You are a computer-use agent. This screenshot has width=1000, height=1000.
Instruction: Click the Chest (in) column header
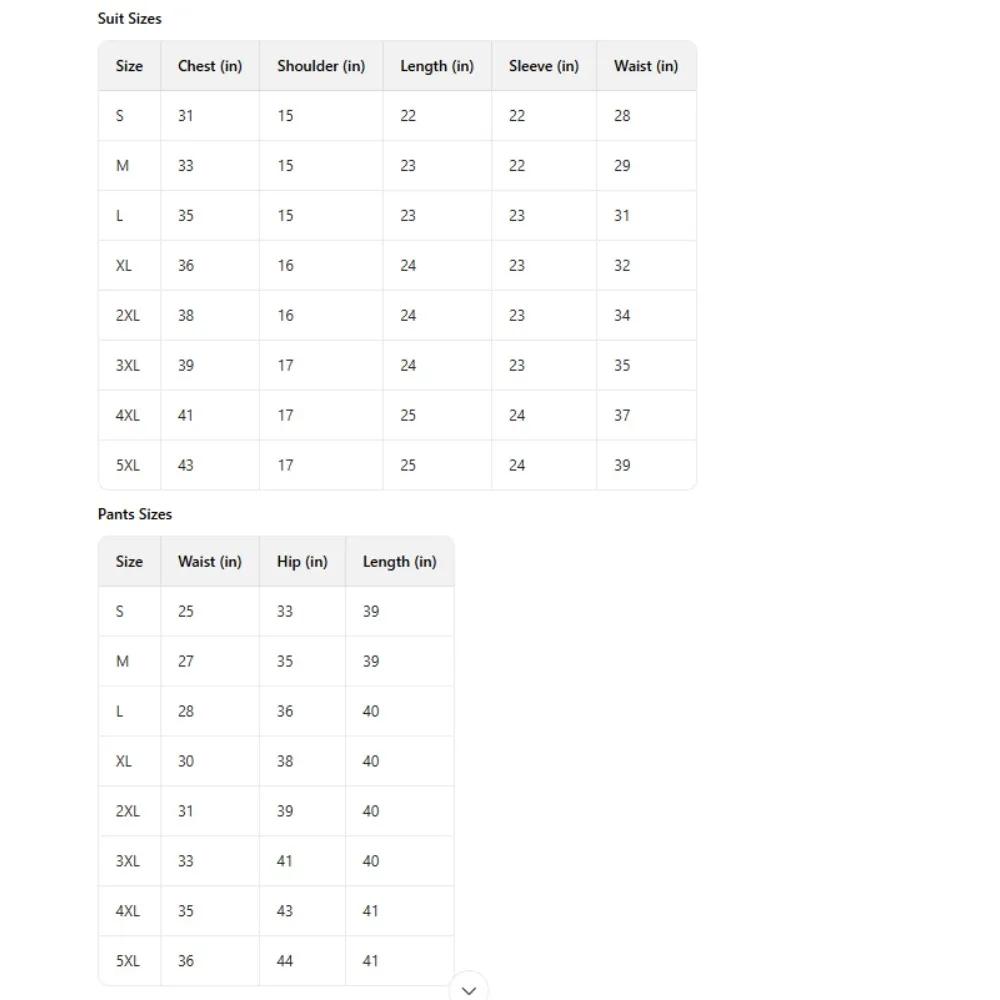pos(210,66)
